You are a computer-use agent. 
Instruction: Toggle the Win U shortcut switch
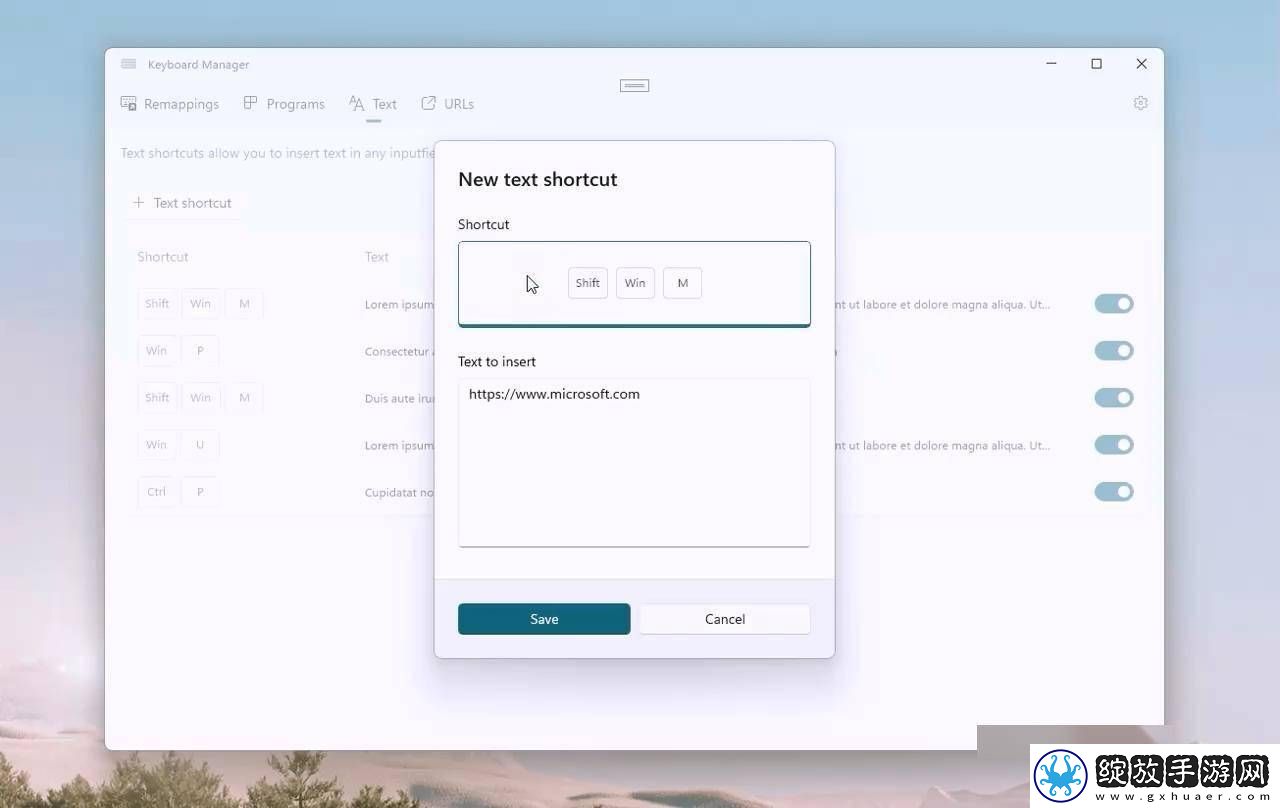1114,445
